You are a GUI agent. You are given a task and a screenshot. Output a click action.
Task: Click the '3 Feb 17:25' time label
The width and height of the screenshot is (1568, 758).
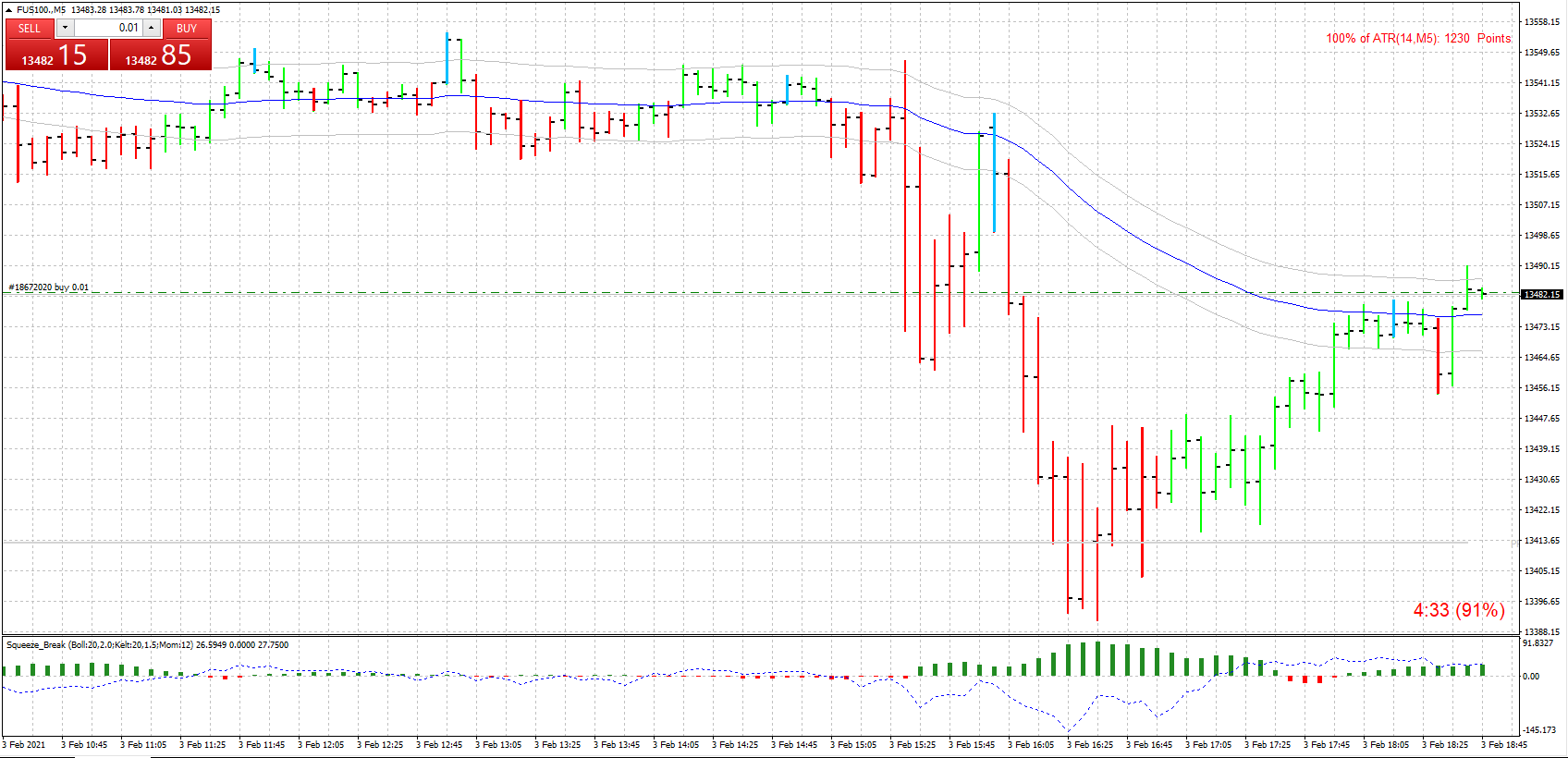tap(1268, 744)
